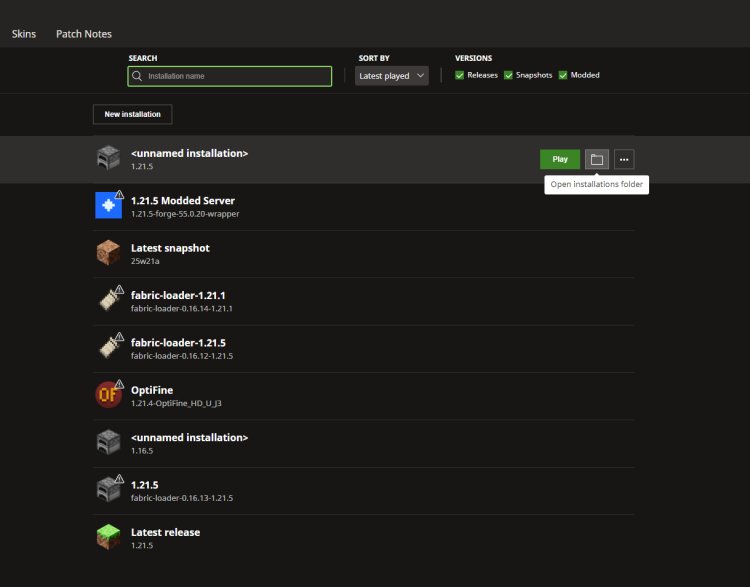Click version text fabric-loader-0.16.12-1.21.5
750x587 pixels.
click(x=182, y=356)
